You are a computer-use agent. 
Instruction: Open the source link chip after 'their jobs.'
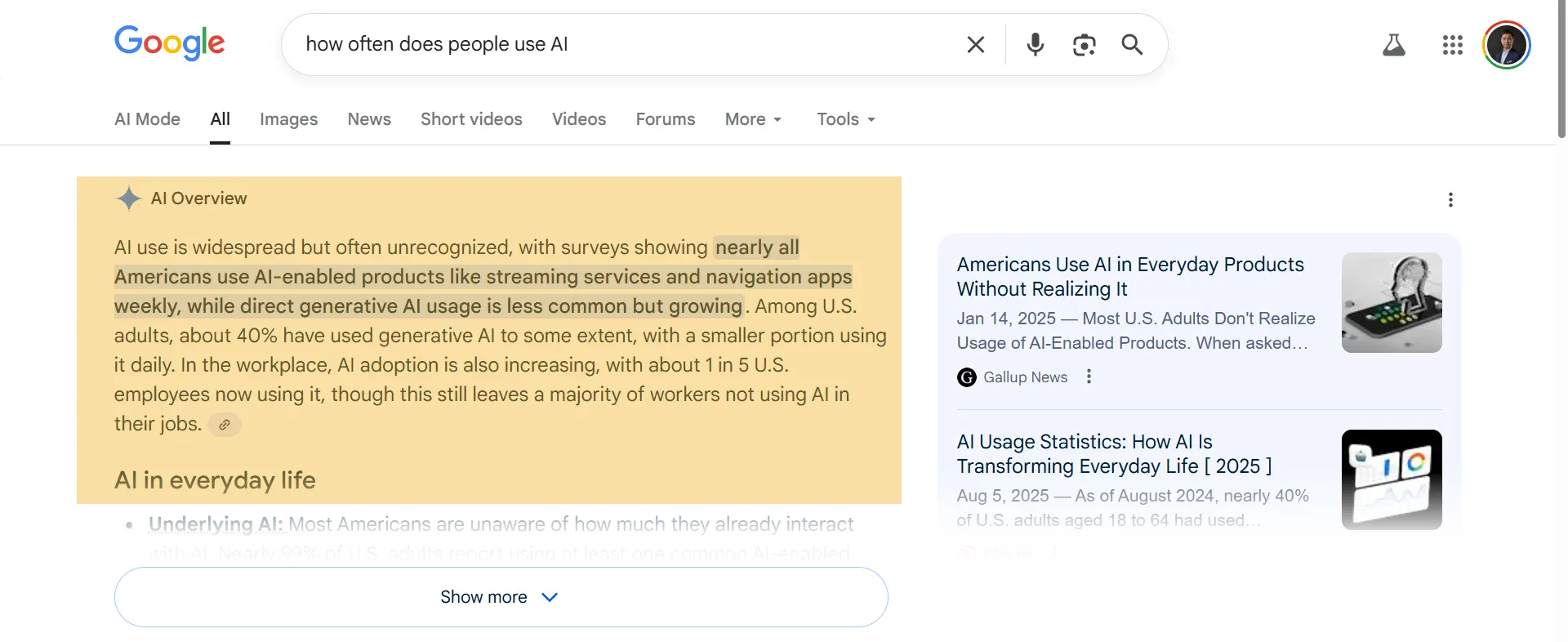pyautogui.click(x=225, y=425)
